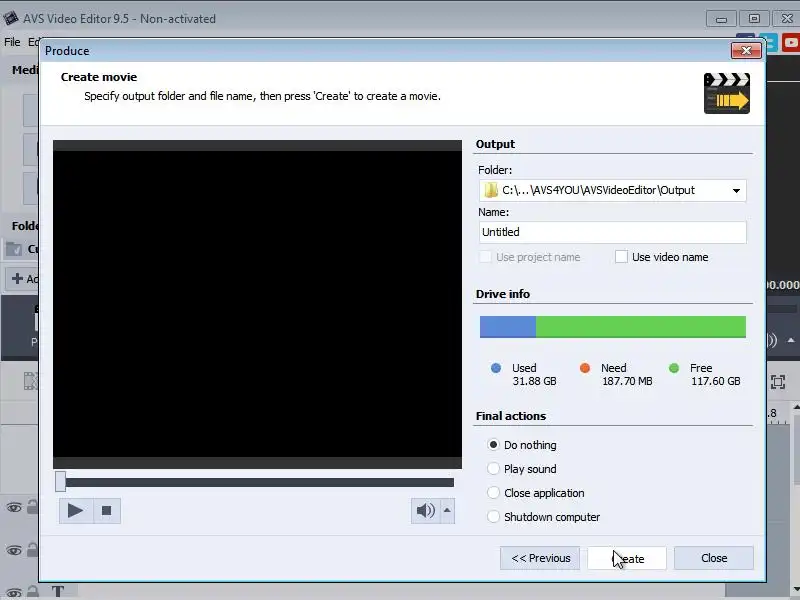Click the yellow folder icon in Folder field

(x=491, y=190)
